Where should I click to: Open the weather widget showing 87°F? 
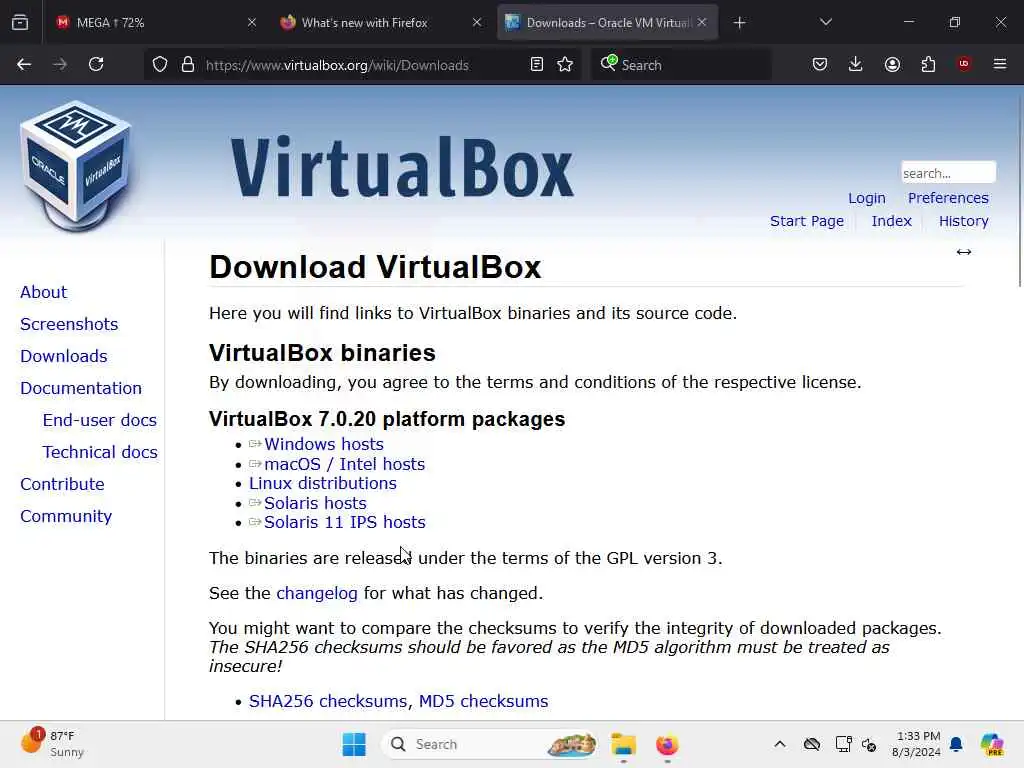point(52,744)
